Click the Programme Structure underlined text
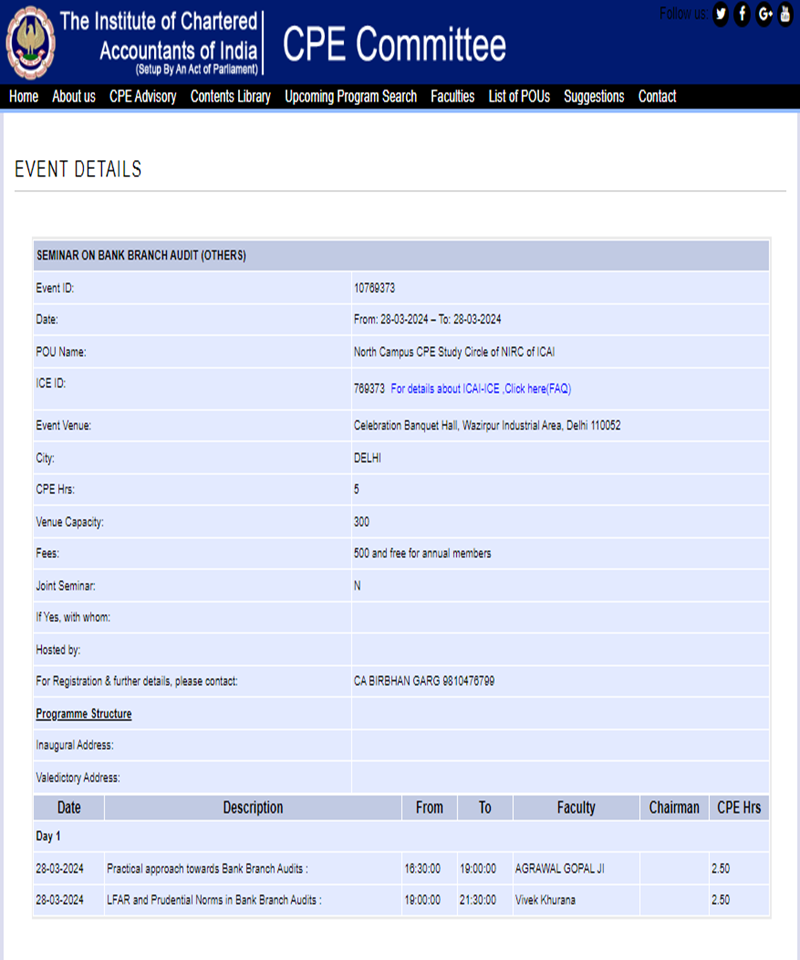The image size is (800, 960). (84, 714)
